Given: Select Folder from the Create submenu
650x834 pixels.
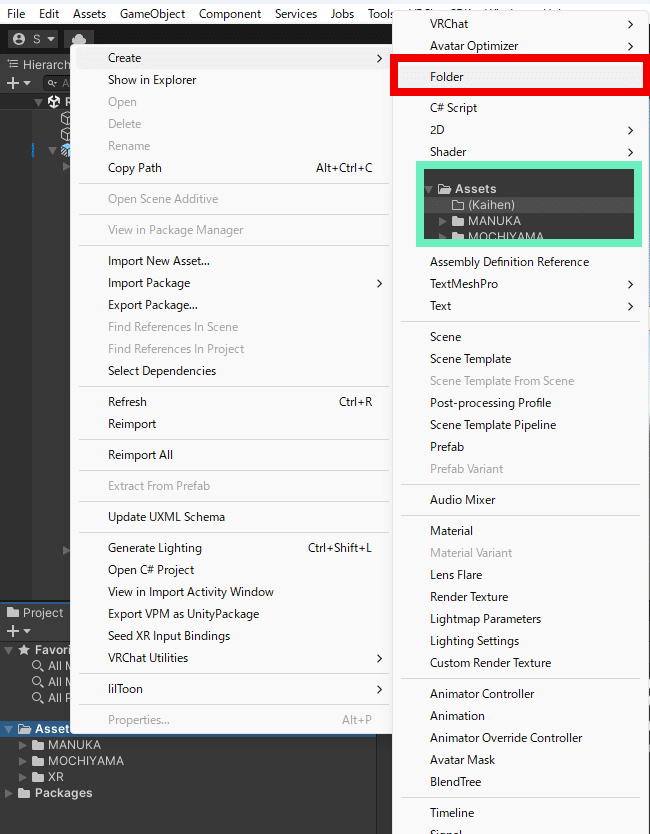Looking at the screenshot, I should 447,77.
